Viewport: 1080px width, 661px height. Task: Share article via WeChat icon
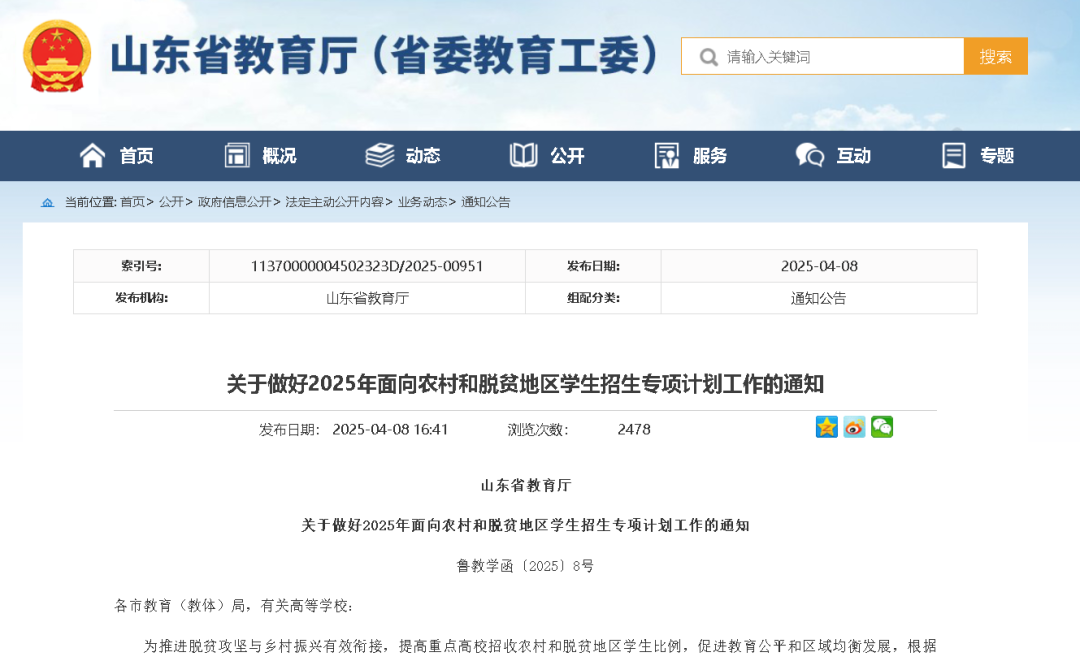(x=882, y=427)
